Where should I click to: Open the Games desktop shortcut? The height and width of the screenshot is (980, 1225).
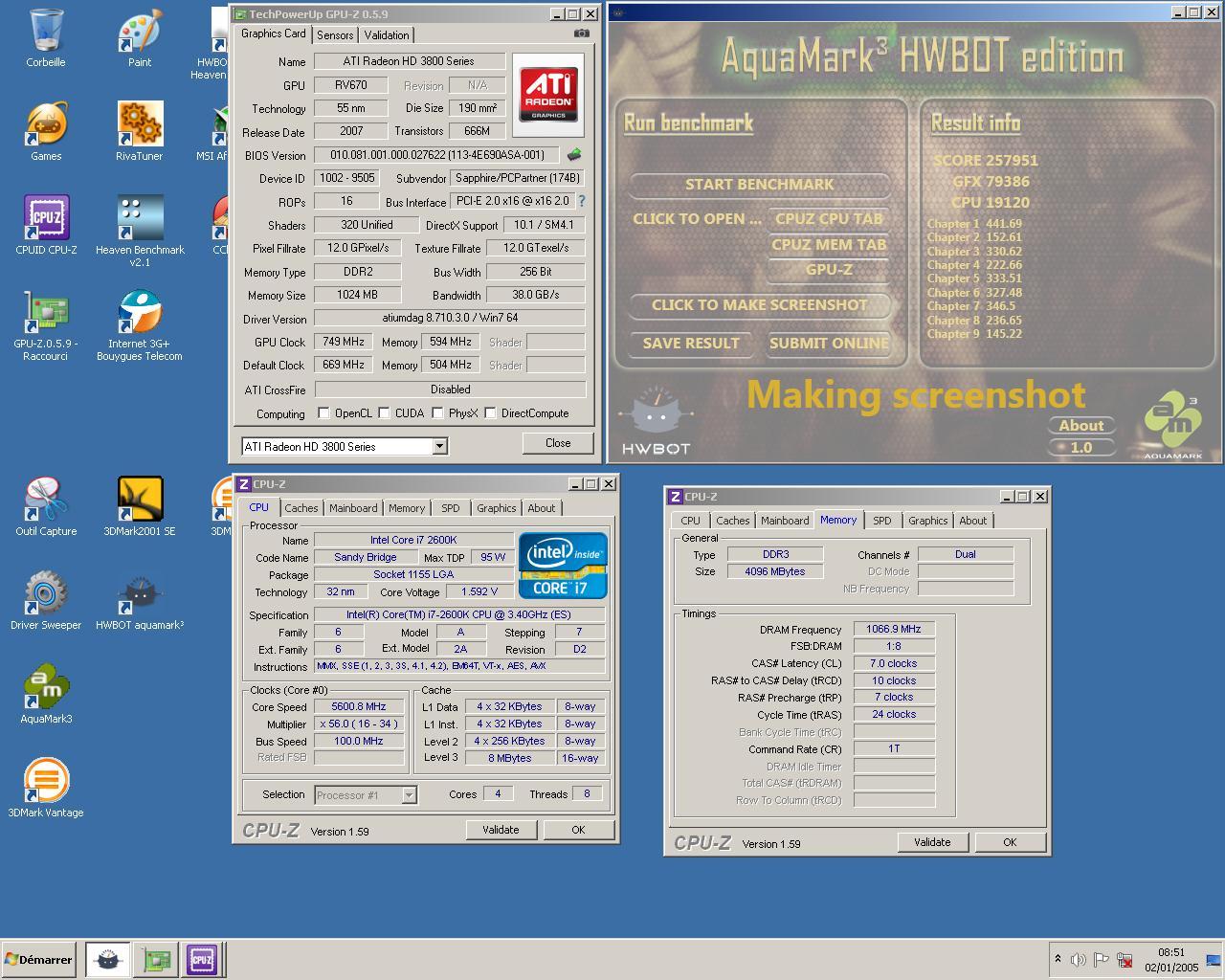[x=46, y=132]
